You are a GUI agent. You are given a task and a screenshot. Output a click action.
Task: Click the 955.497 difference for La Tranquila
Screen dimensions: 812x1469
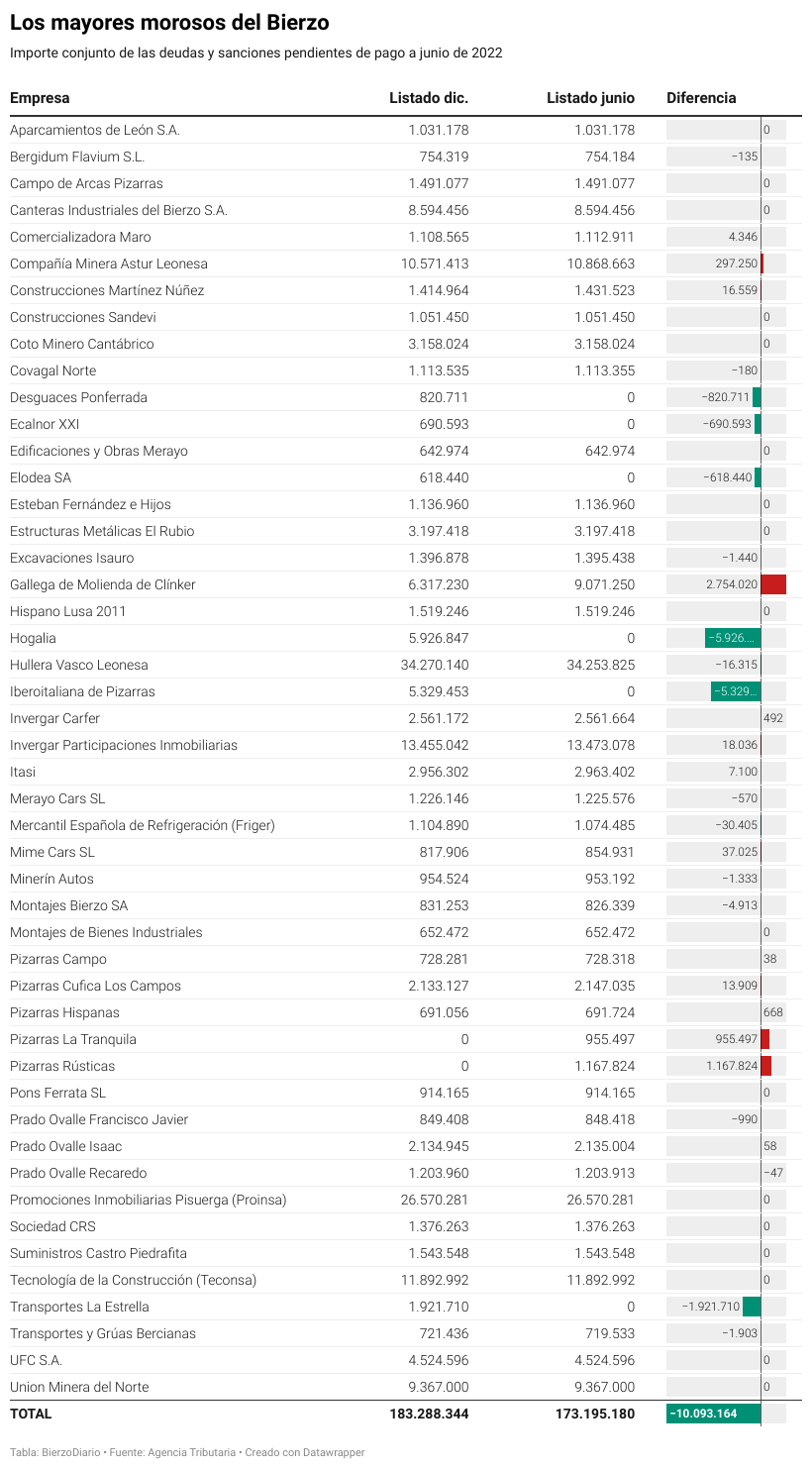736,1039
